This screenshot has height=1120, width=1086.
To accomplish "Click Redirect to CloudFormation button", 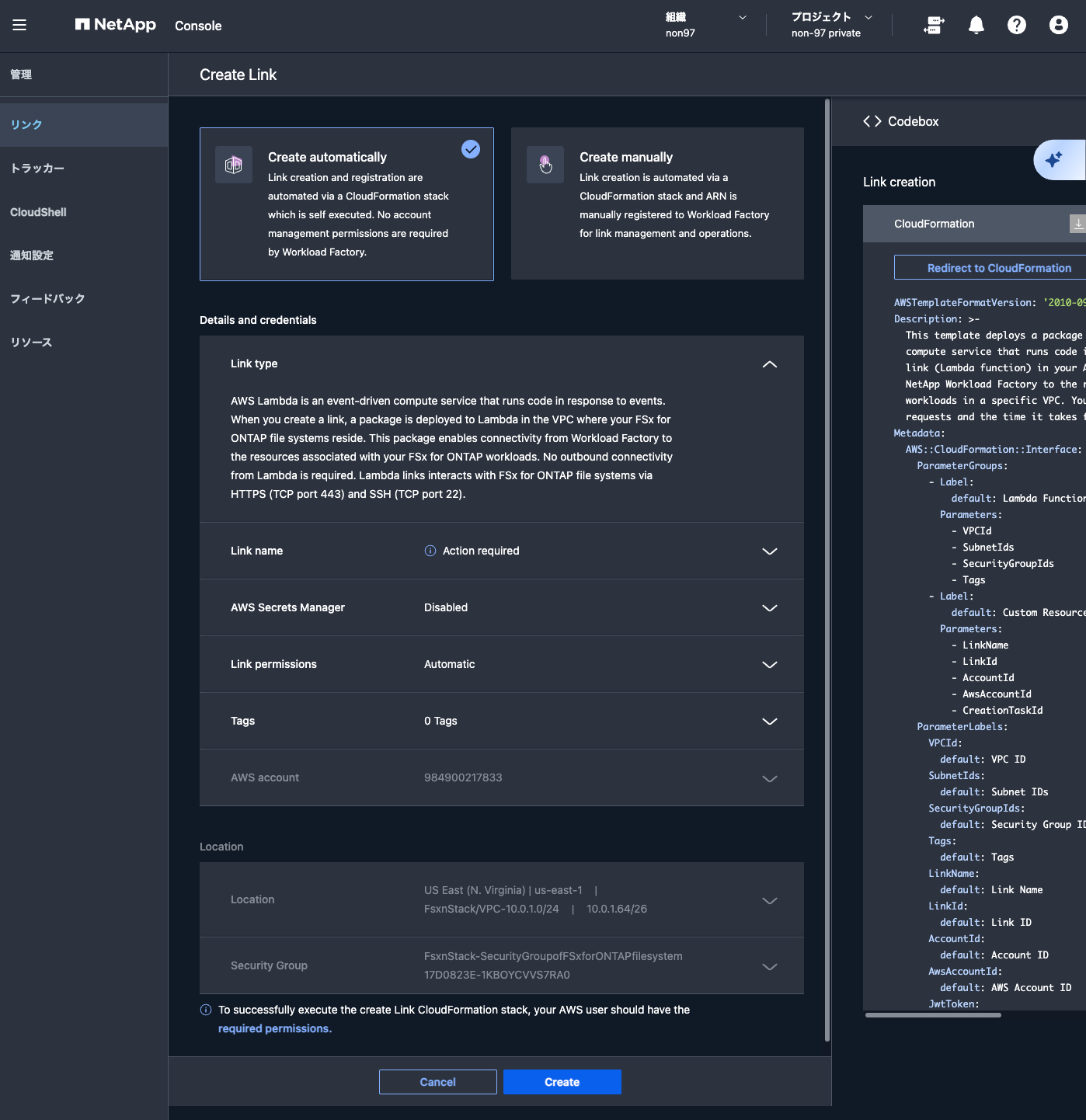I will pos(990,267).
